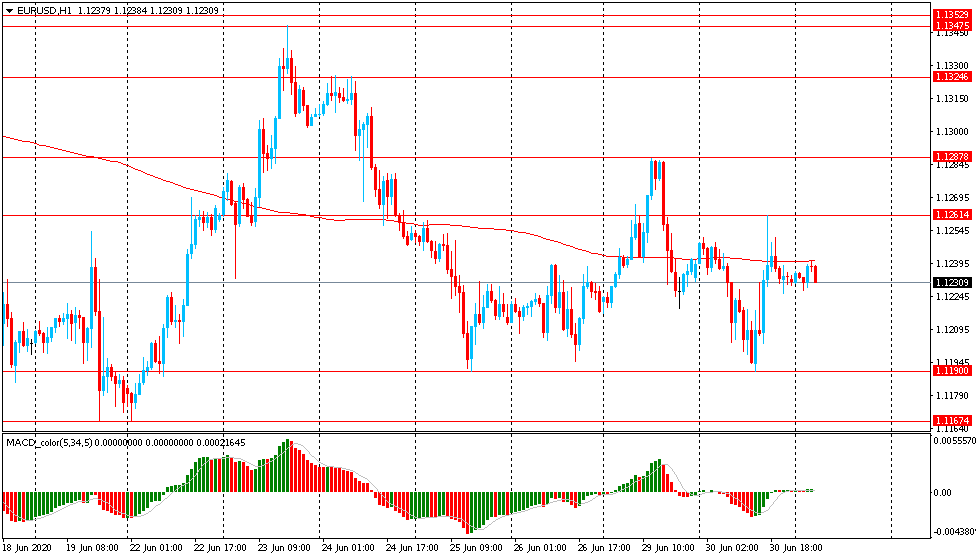Click the 26 Jun 17:00 time label
Image resolution: width=976 pixels, height=559 pixels.
pyautogui.click(x=604, y=548)
